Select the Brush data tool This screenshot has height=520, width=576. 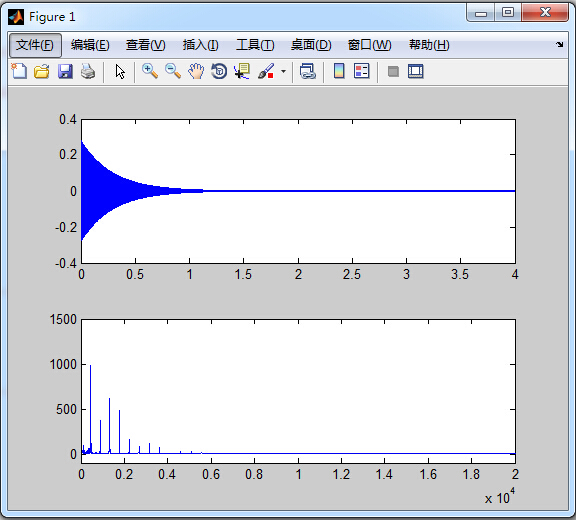point(266,71)
